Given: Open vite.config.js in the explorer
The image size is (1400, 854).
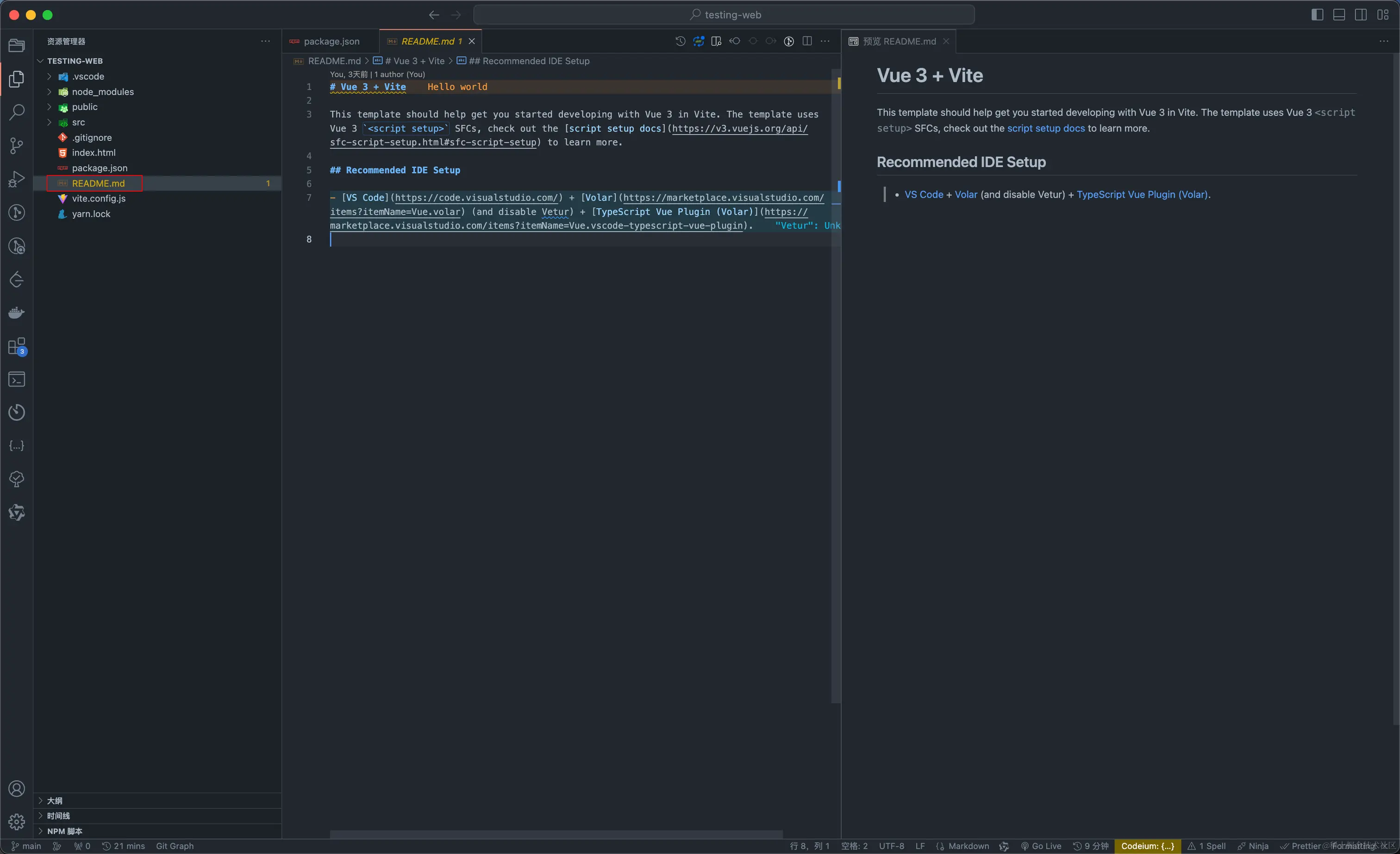Looking at the screenshot, I should coord(98,198).
